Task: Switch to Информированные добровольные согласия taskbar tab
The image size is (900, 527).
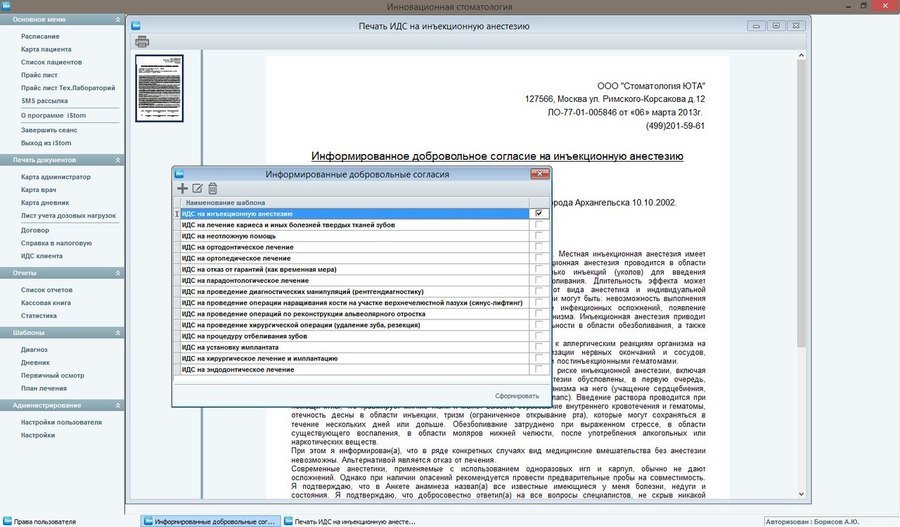Action: click(211, 521)
